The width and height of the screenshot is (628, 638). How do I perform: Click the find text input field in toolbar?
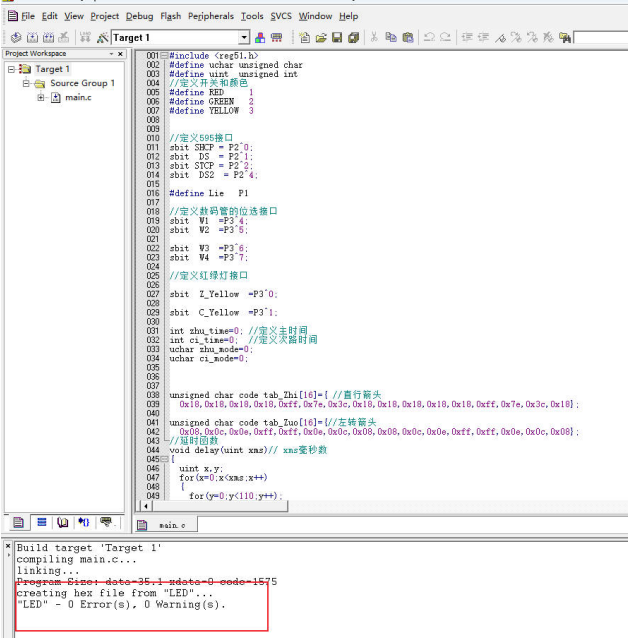601,38
